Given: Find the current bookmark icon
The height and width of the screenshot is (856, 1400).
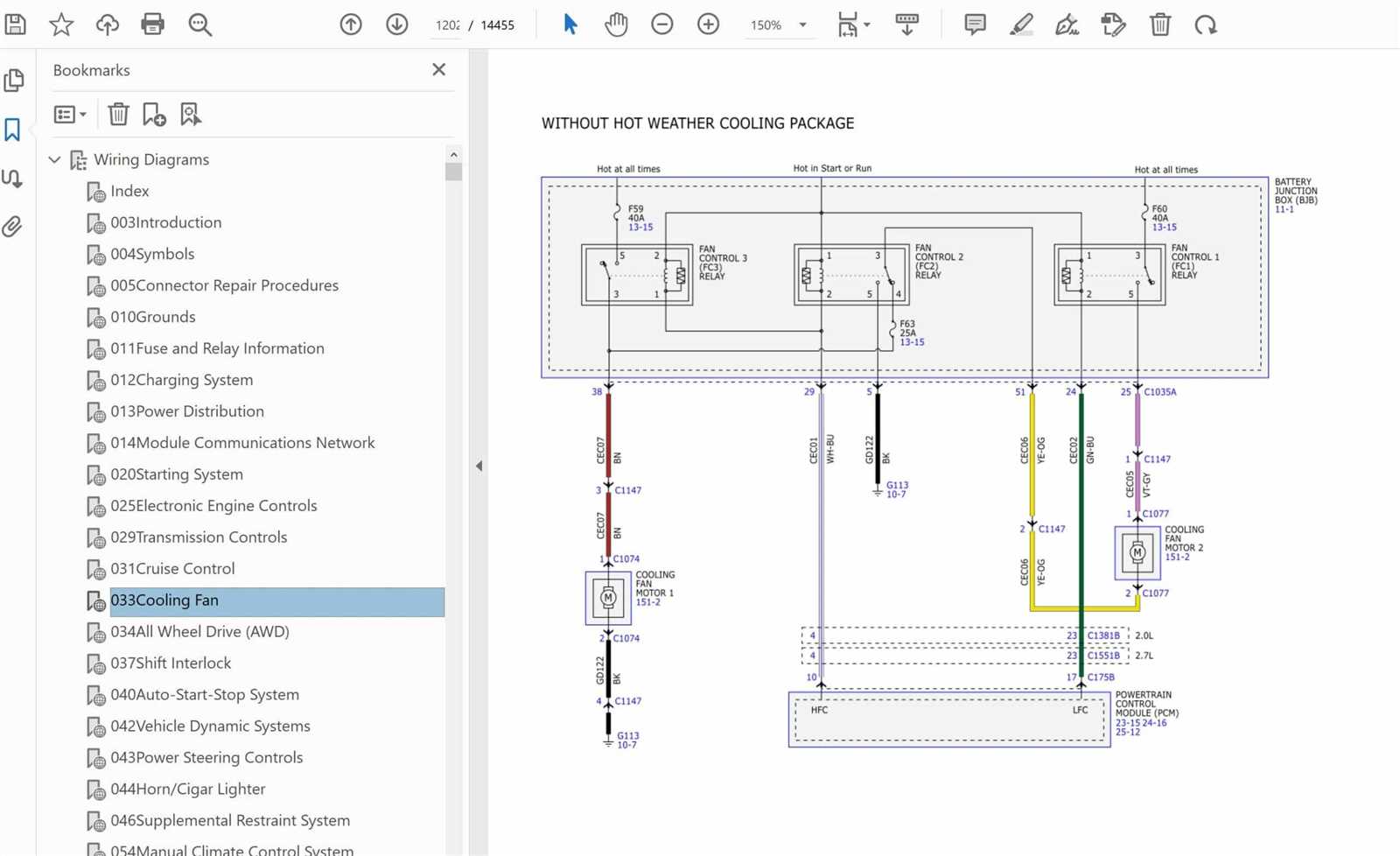Looking at the screenshot, I should pos(191,114).
